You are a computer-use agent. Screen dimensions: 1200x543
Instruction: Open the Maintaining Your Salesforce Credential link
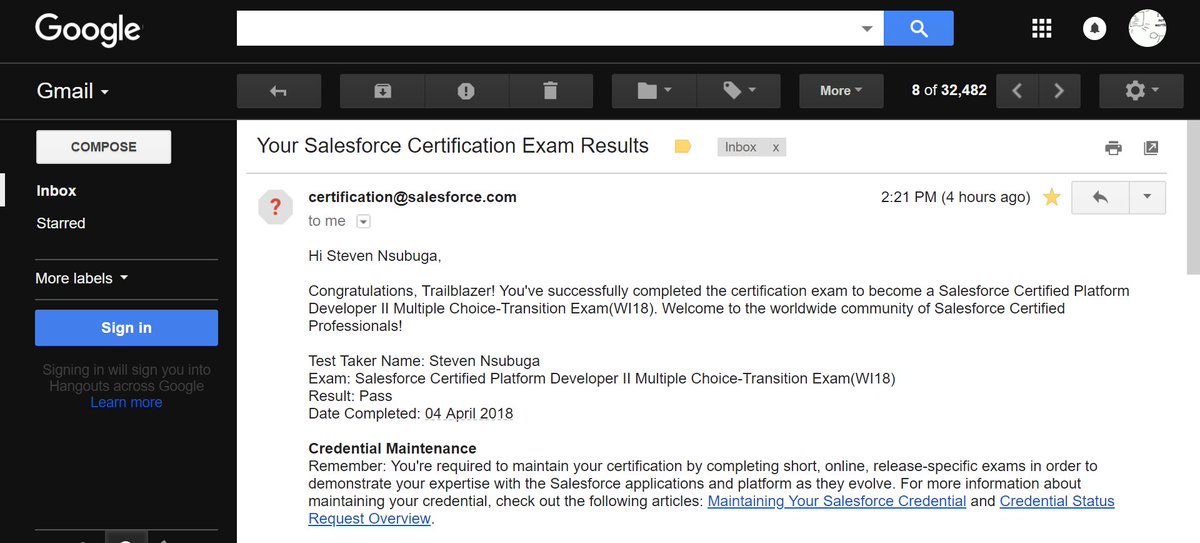[x=837, y=501]
